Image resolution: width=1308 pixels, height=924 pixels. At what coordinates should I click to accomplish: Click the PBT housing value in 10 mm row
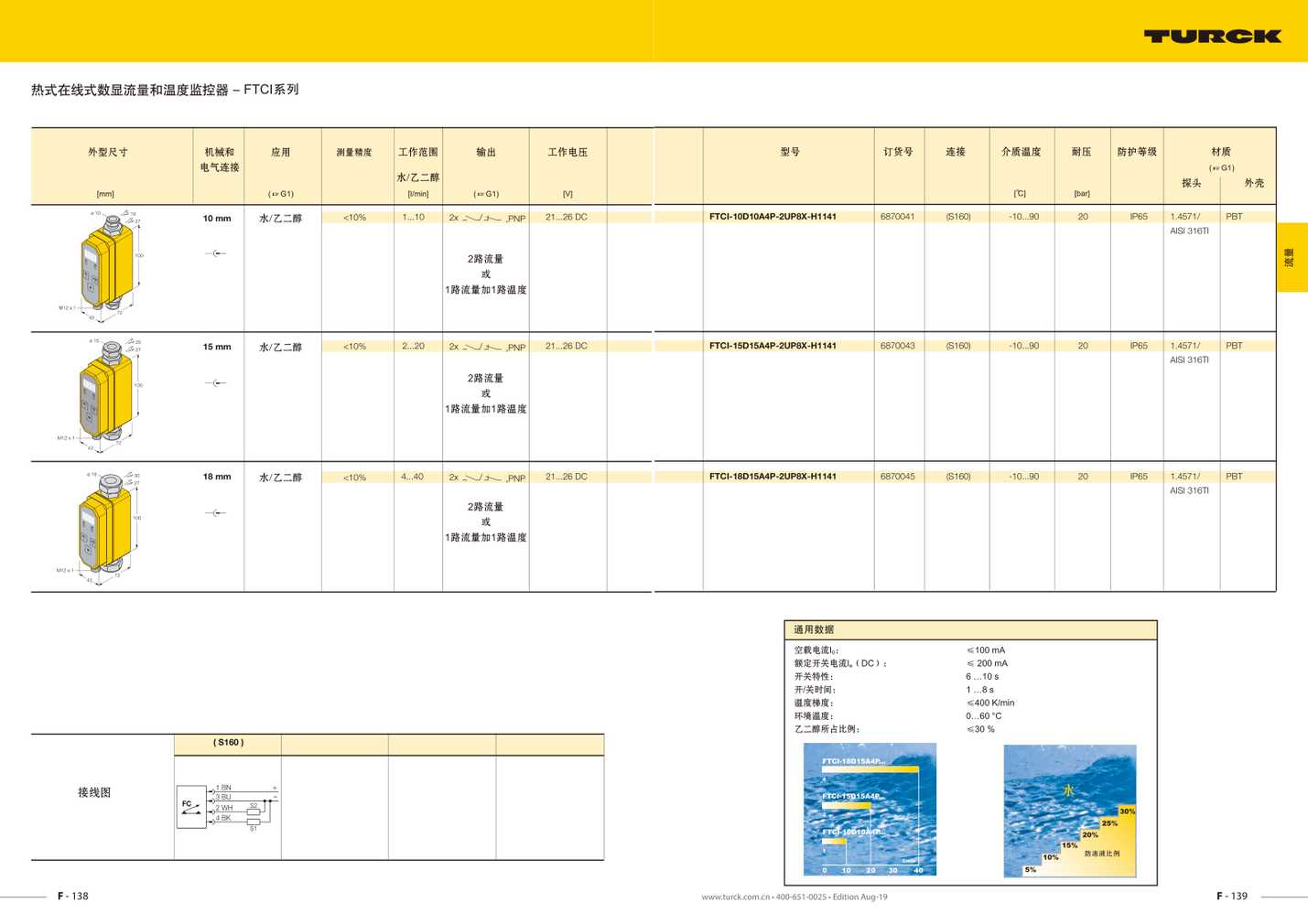[x=1234, y=217]
